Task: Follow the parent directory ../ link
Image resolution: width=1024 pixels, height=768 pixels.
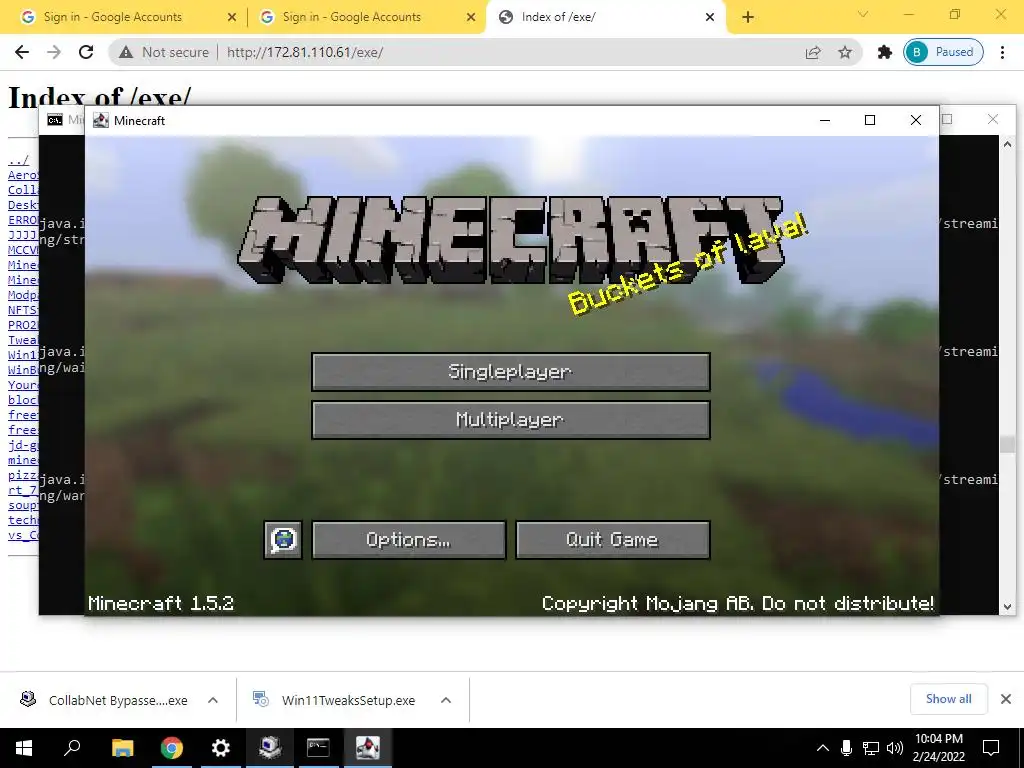Action: pos(18,160)
